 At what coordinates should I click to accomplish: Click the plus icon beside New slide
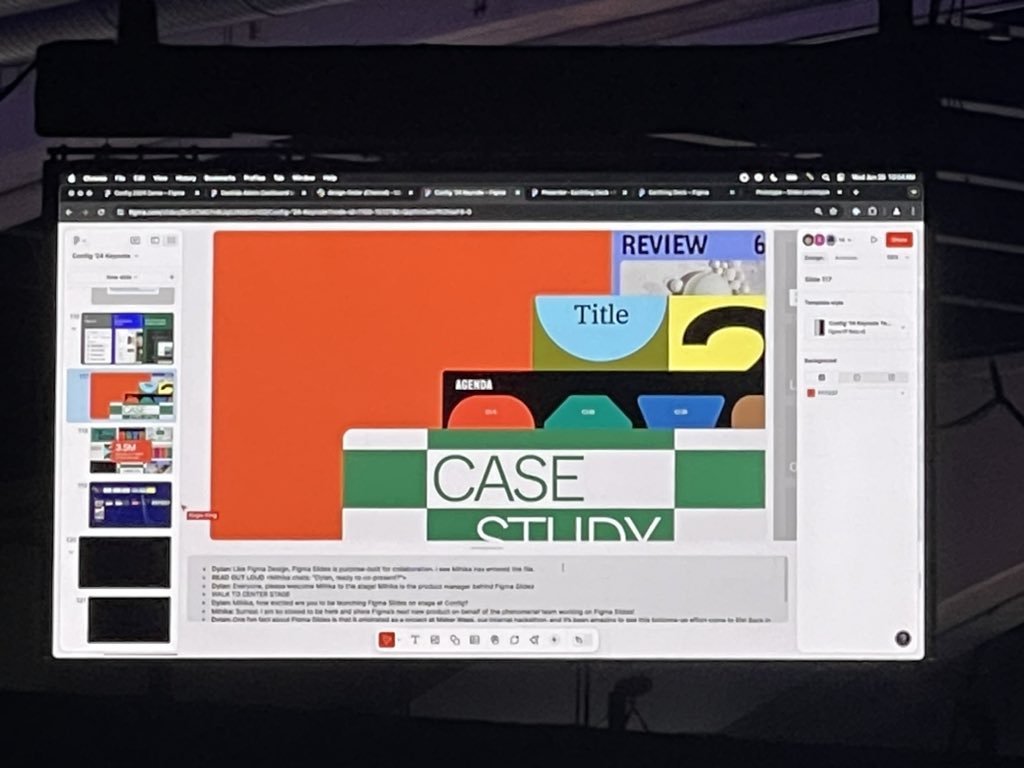tap(172, 277)
